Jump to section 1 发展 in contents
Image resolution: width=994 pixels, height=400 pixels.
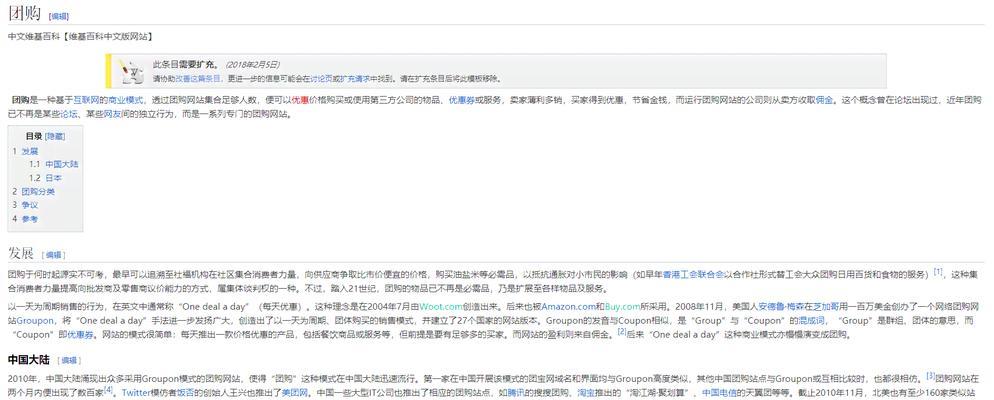[x=26, y=151]
